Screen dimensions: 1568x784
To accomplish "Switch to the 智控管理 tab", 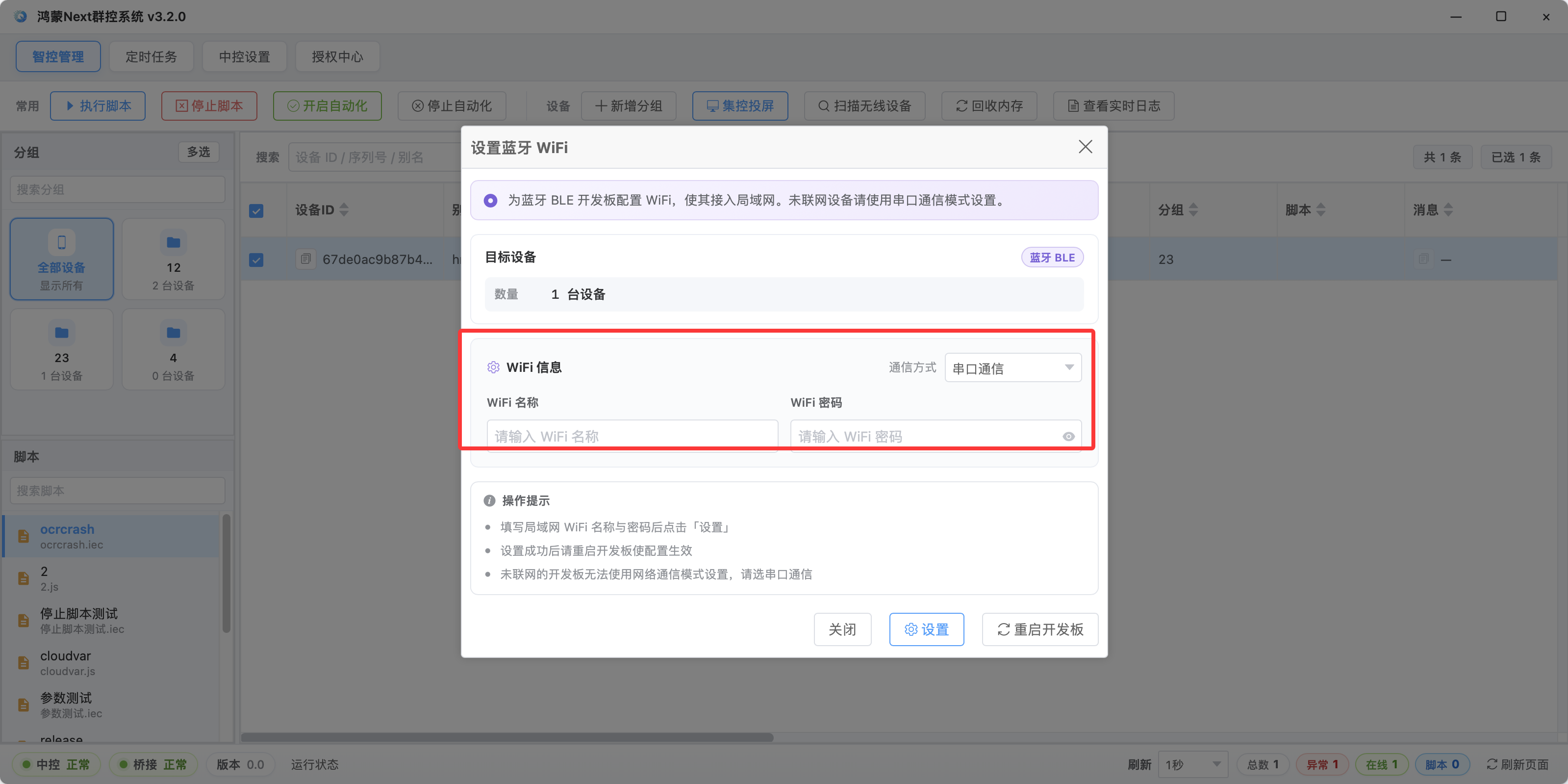I will 58,56.
